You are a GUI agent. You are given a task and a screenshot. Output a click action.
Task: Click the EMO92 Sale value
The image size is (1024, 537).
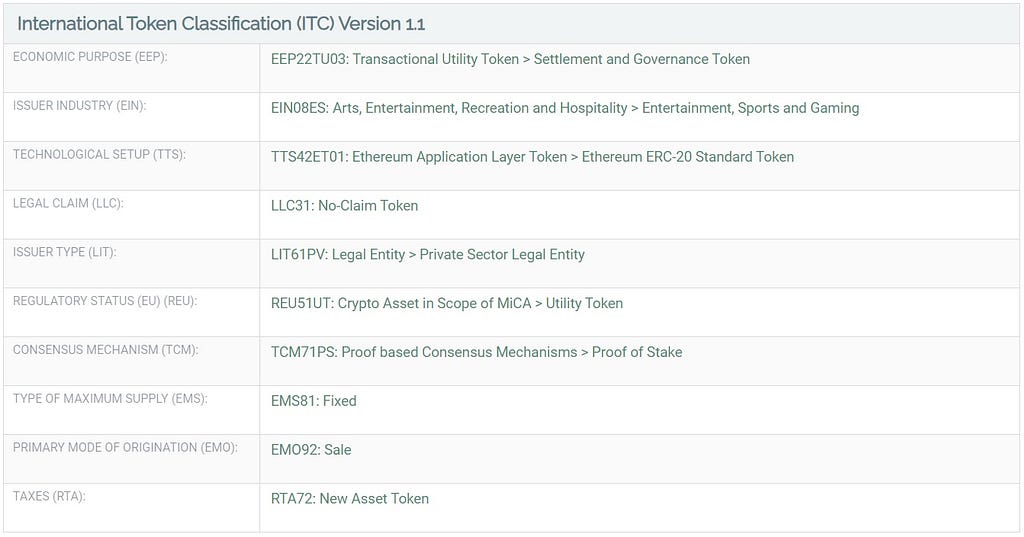[311, 450]
